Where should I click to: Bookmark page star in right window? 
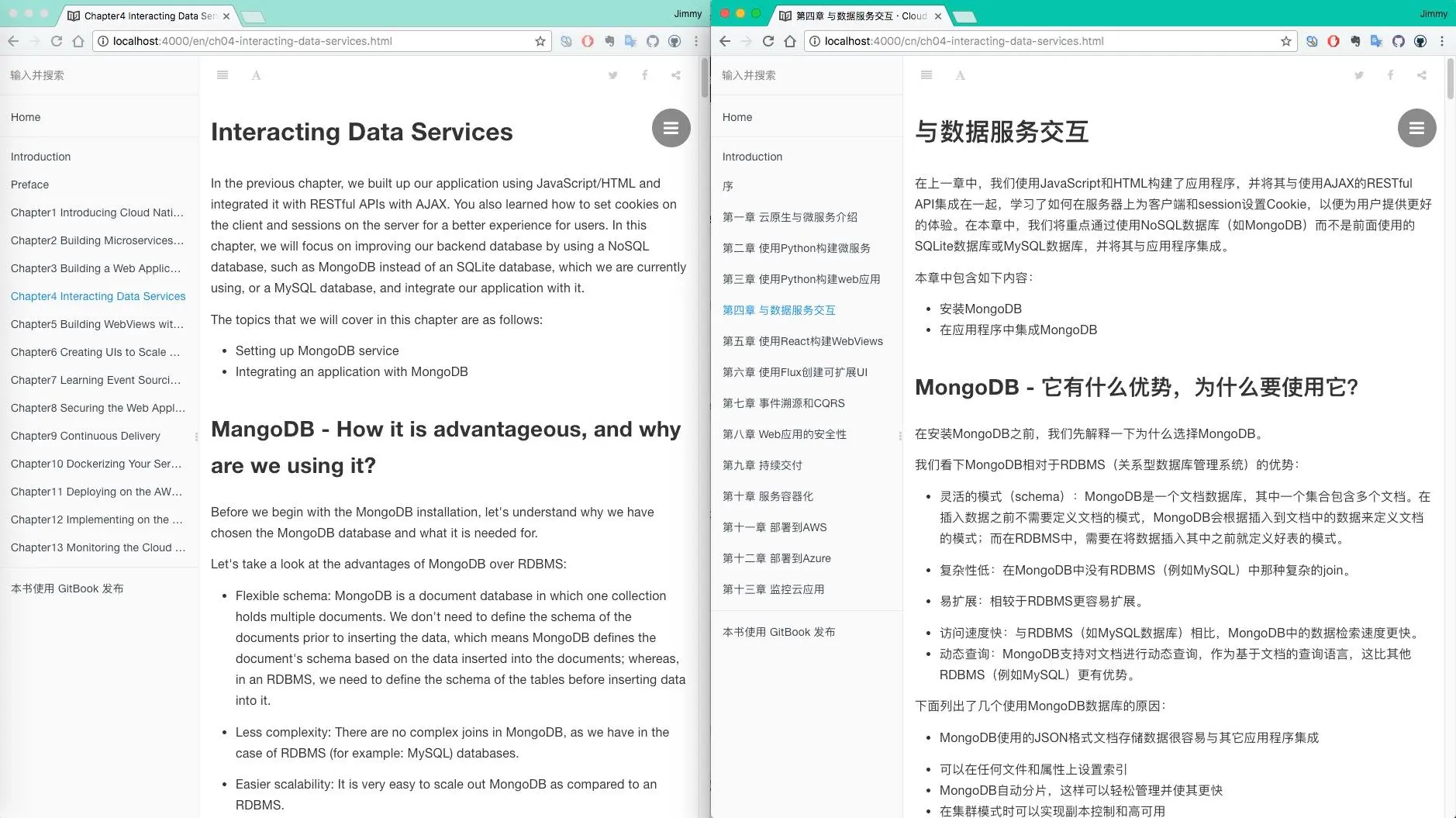pyautogui.click(x=1286, y=41)
